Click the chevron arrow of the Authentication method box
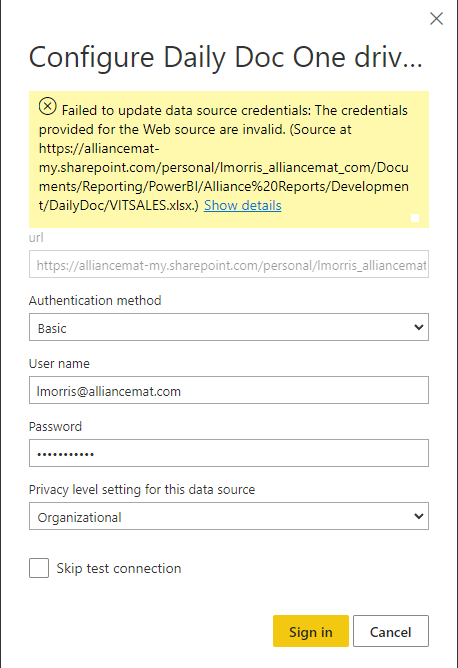Screen dimensions: 458x668 pyautogui.click(x=418, y=327)
